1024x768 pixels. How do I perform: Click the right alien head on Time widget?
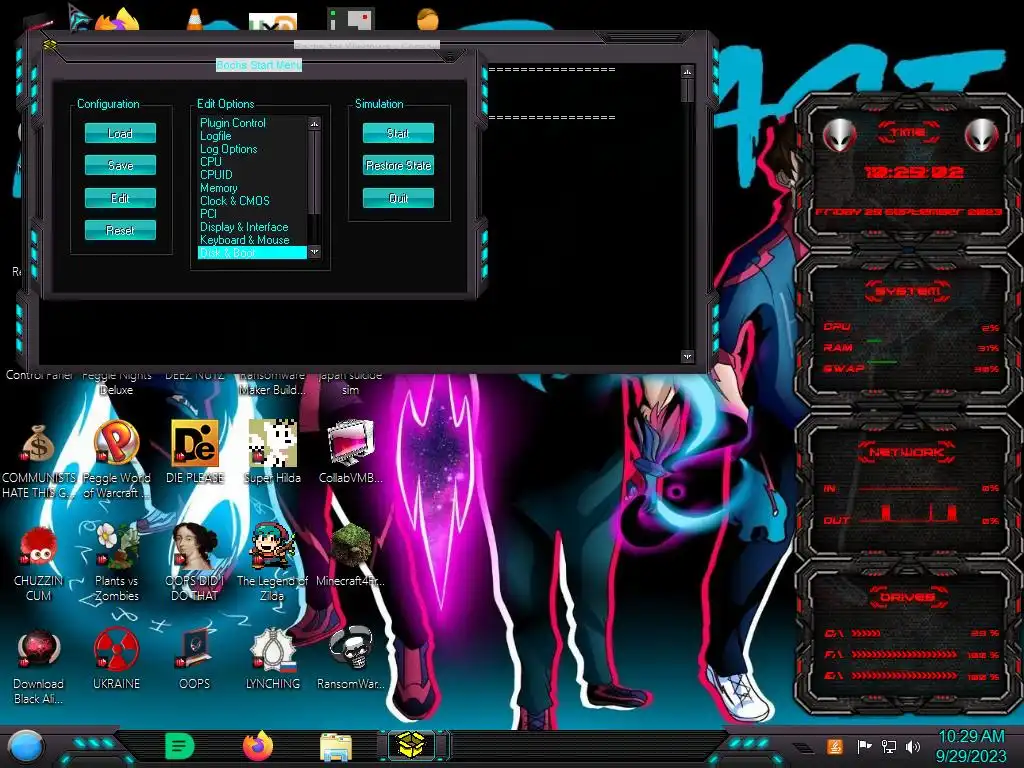(x=982, y=136)
